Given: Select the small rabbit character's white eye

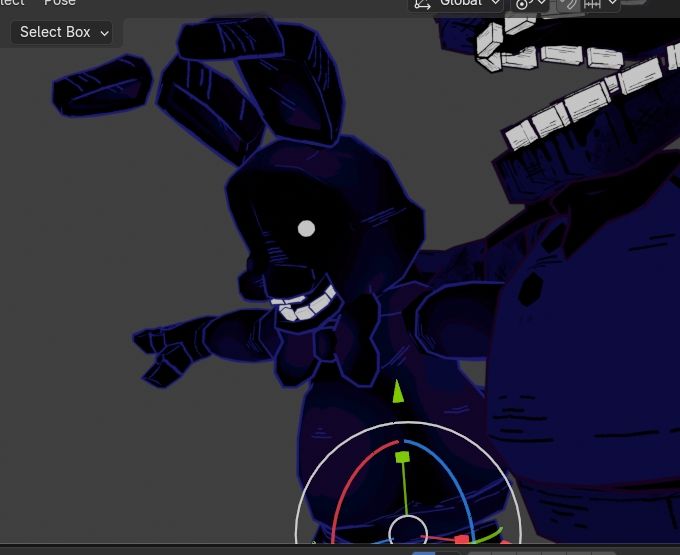Looking at the screenshot, I should pyautogui.click(x=306, y=229).
